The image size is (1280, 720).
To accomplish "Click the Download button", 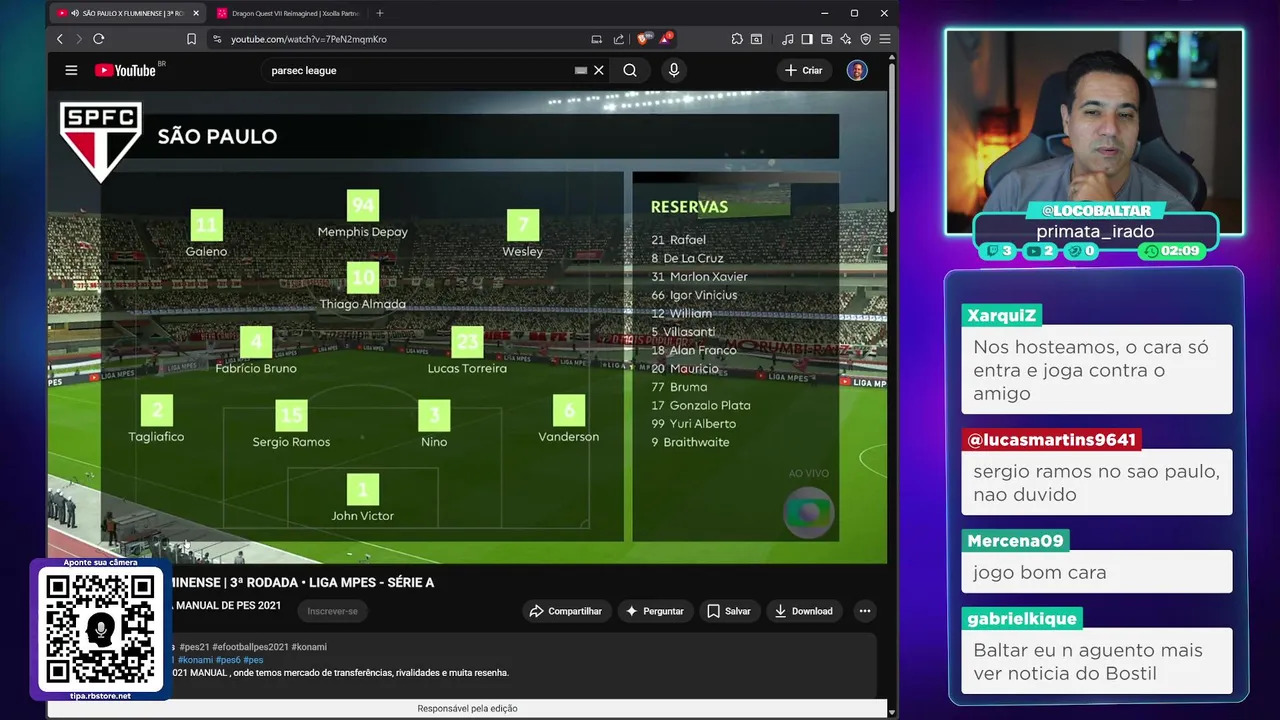I will point(804,611).
